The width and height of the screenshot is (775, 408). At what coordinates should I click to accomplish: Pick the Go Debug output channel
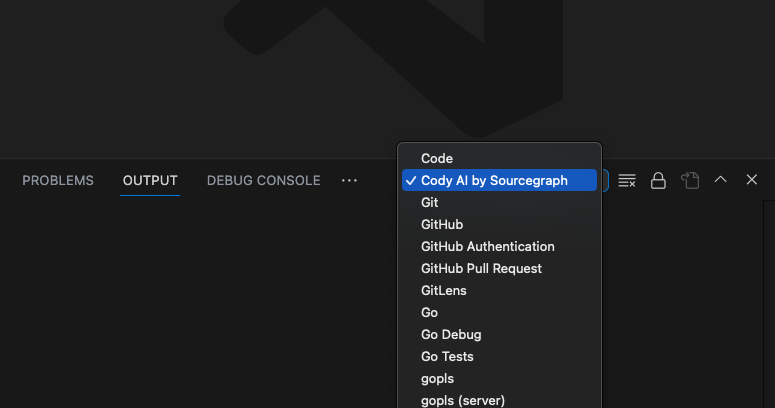click(x=499, y=334)
